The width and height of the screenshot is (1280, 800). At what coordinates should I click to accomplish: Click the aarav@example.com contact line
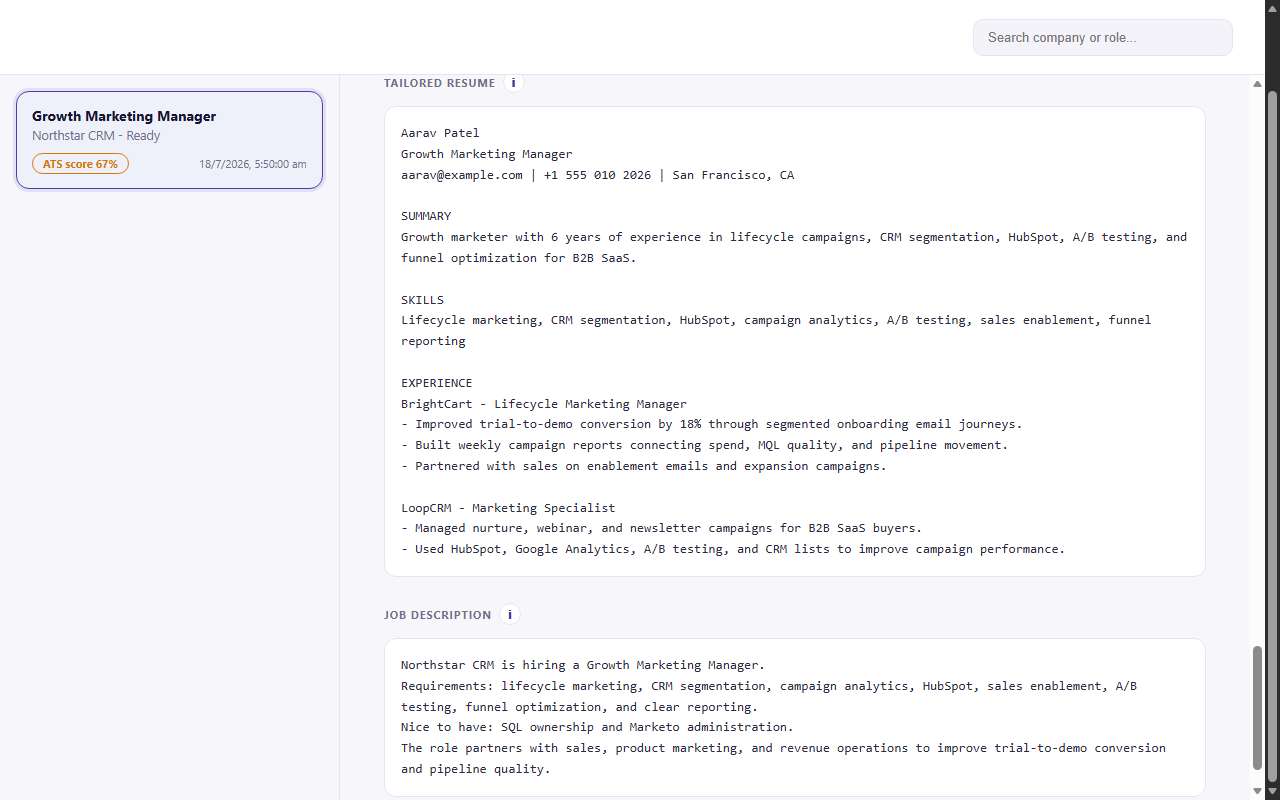coord(597,175)
